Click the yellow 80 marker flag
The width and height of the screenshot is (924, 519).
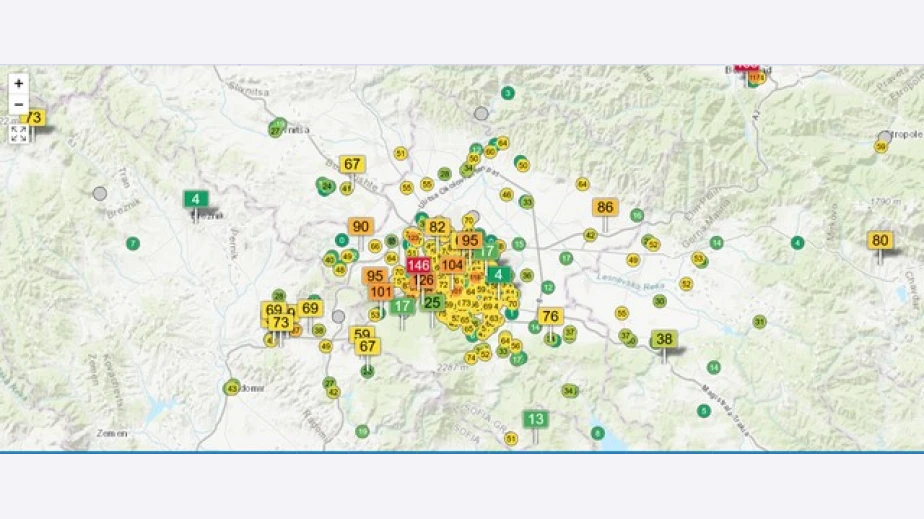[880, 240]
